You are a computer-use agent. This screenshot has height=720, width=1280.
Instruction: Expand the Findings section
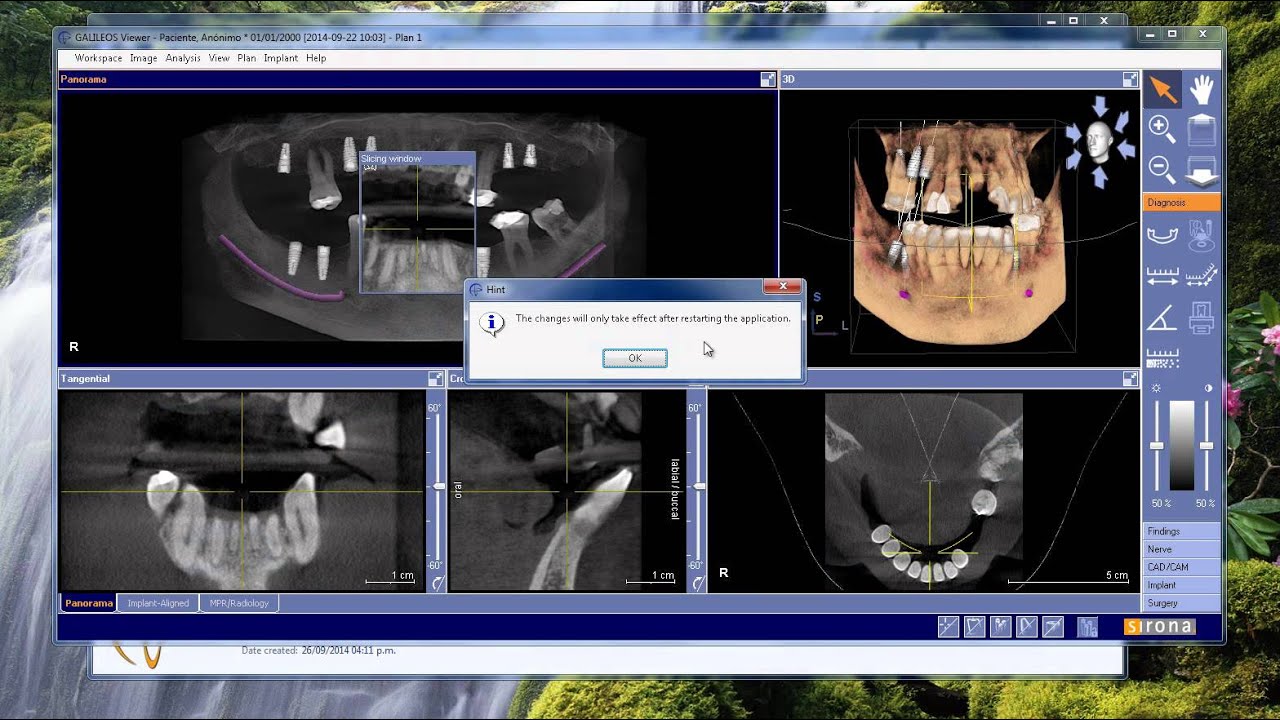[x=1182, y=531]
